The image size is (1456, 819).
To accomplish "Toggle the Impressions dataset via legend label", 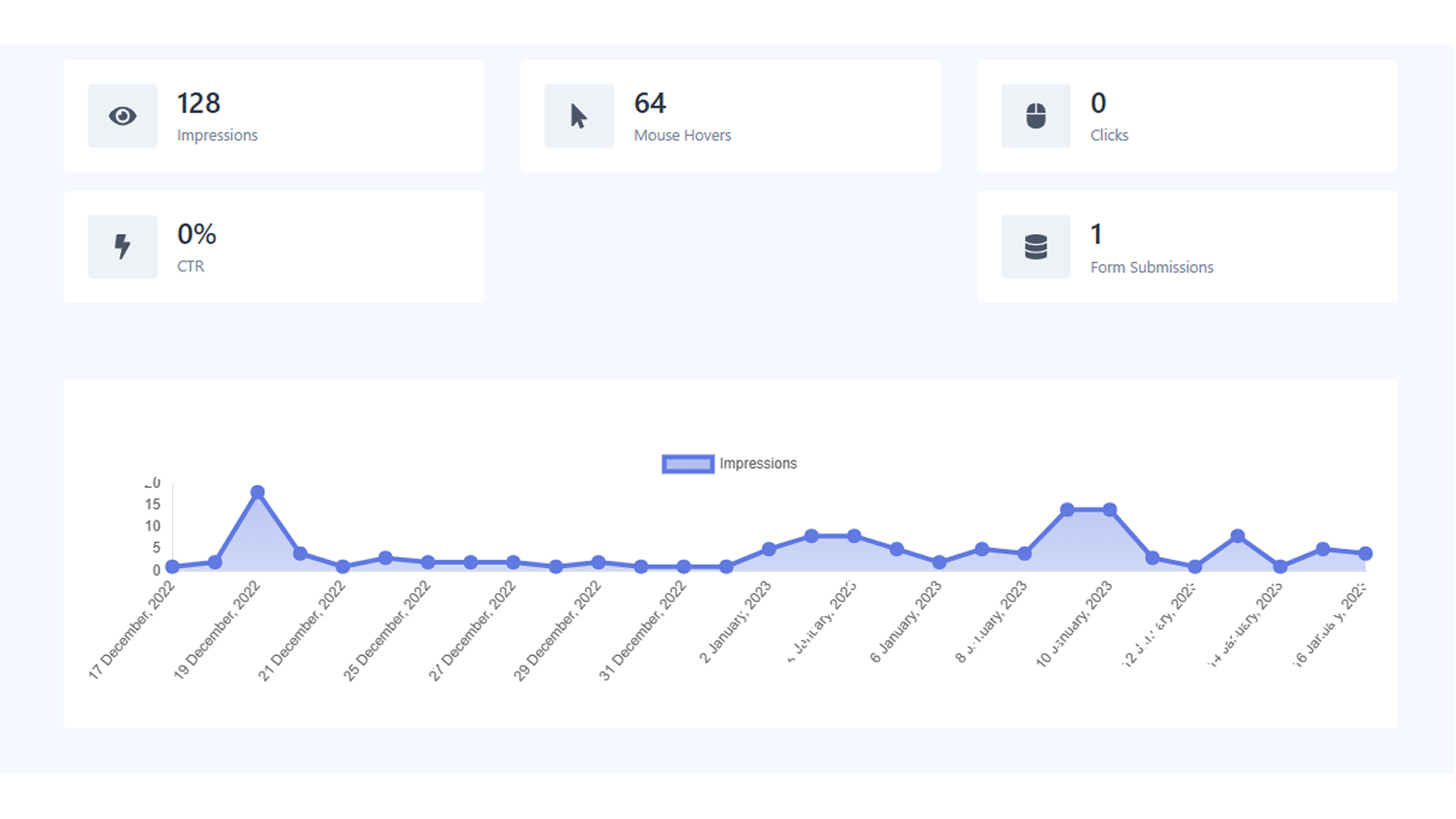I will point(758,464).
